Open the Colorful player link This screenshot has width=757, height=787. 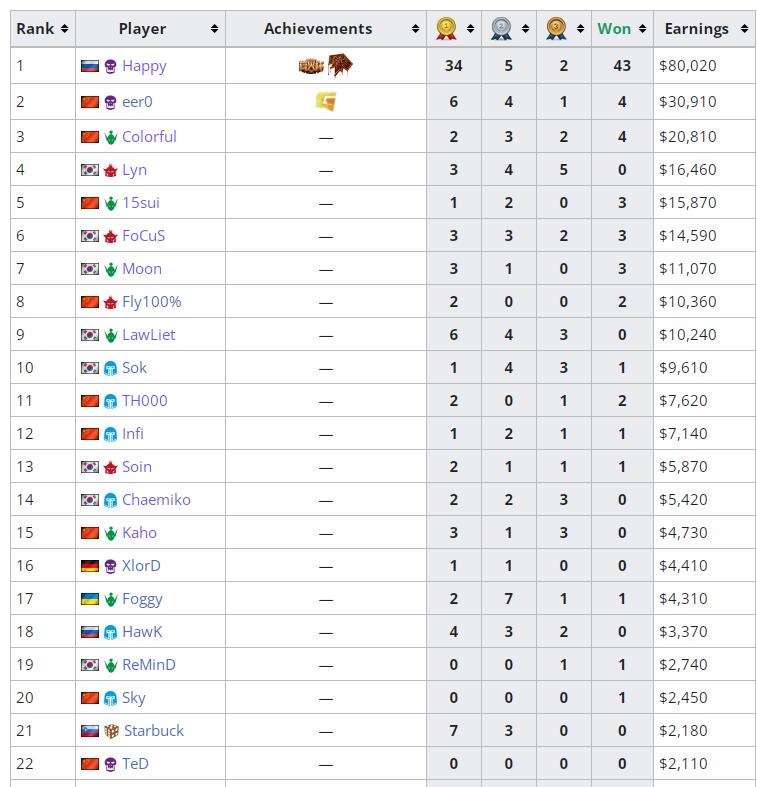(x=149, y=137)
